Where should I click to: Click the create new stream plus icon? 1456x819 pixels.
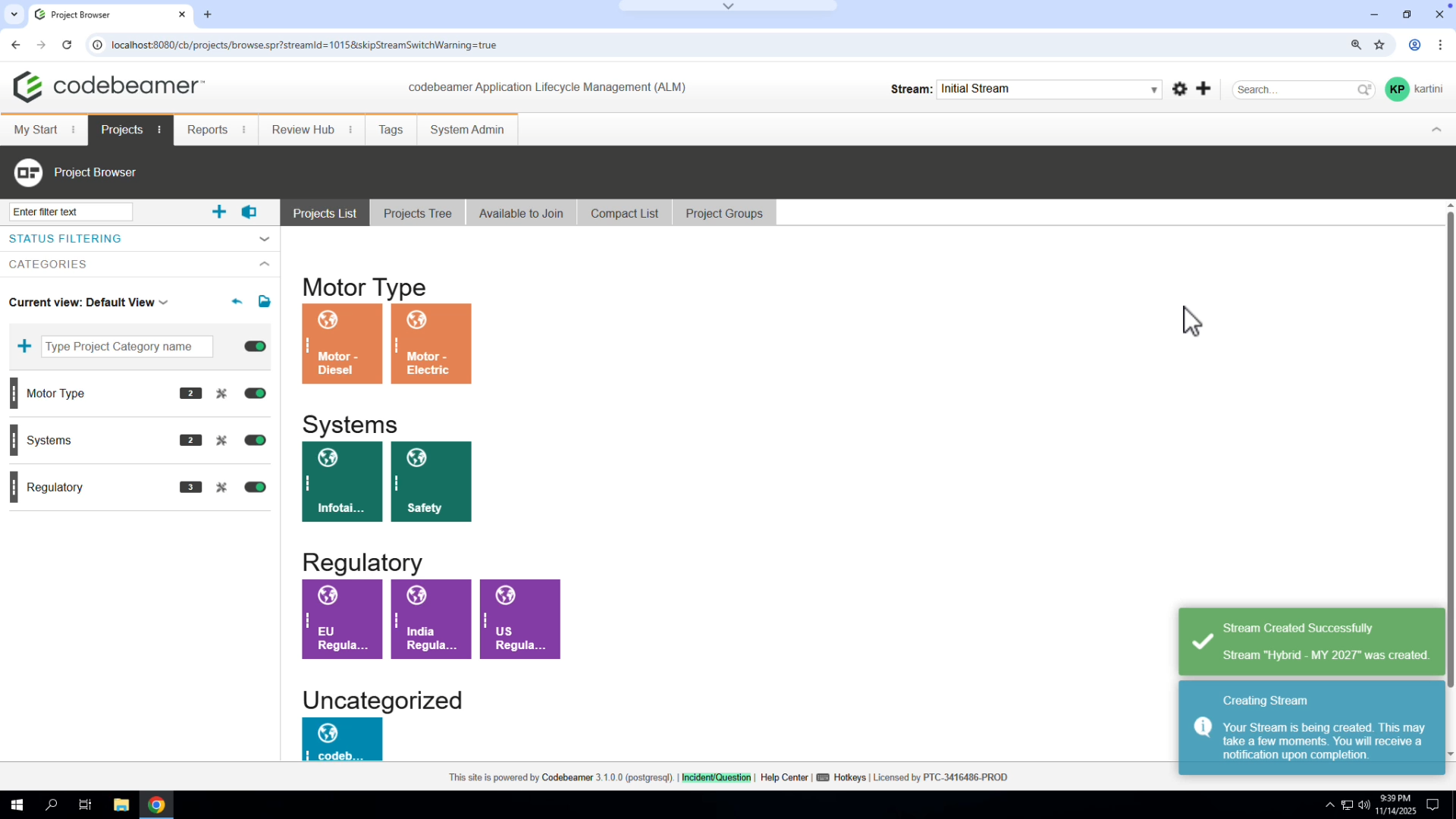tap(1203, 89)
